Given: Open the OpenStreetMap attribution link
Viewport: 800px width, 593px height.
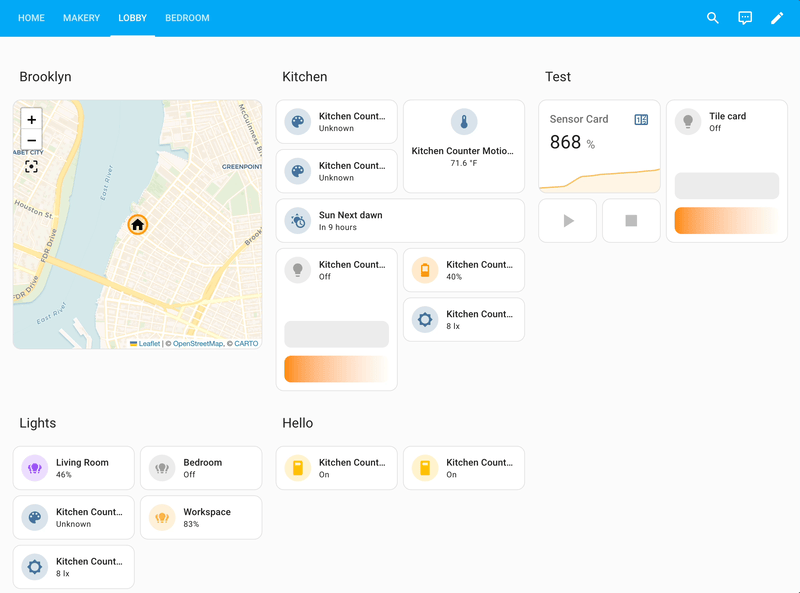Looking at the screenshot, I should tap(200, 343).
